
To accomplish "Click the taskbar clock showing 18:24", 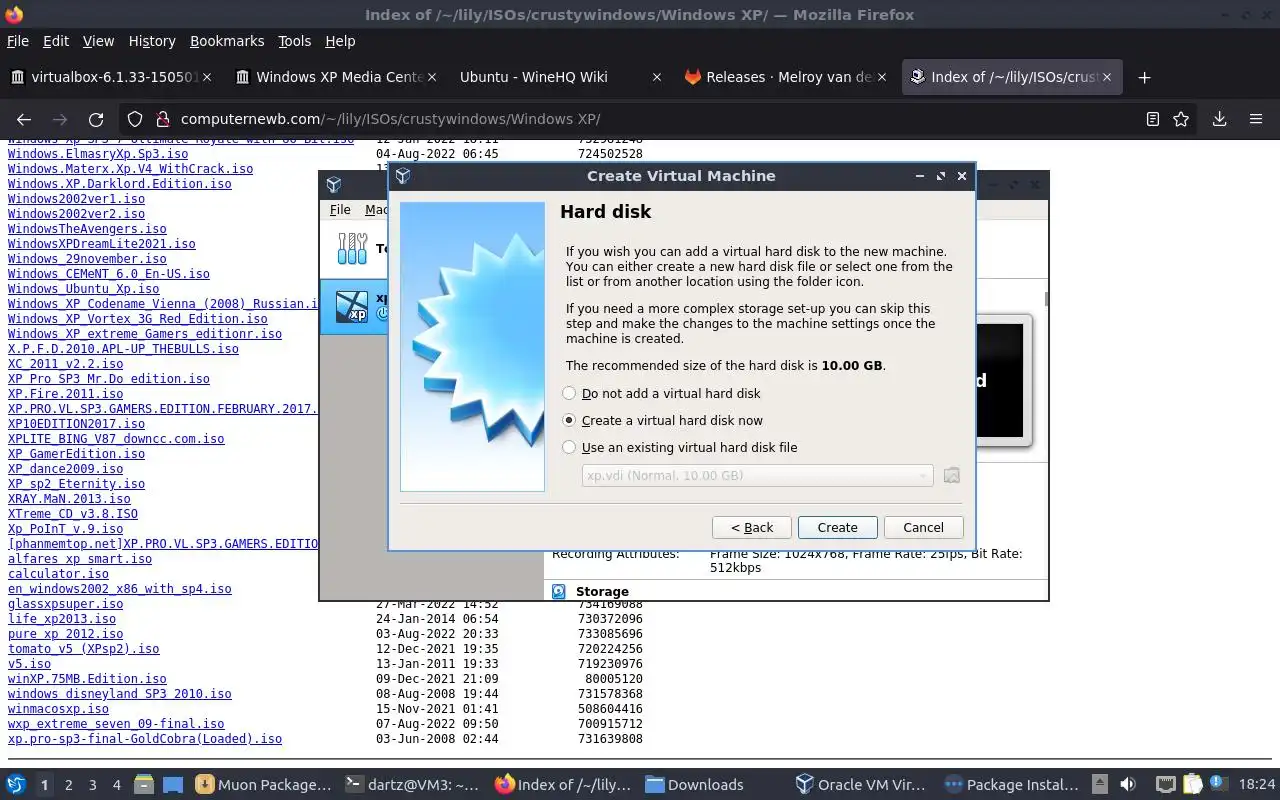I will (1257, 785).
